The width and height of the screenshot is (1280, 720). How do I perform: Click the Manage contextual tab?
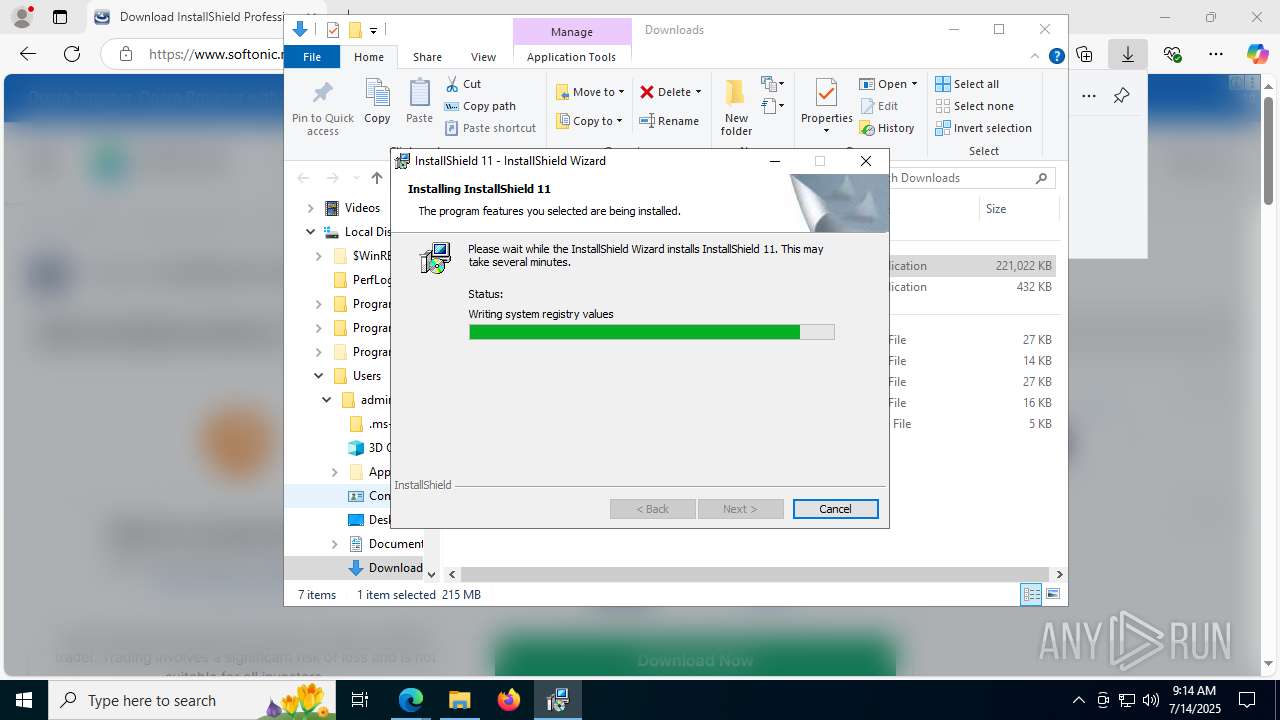[572, 32]
